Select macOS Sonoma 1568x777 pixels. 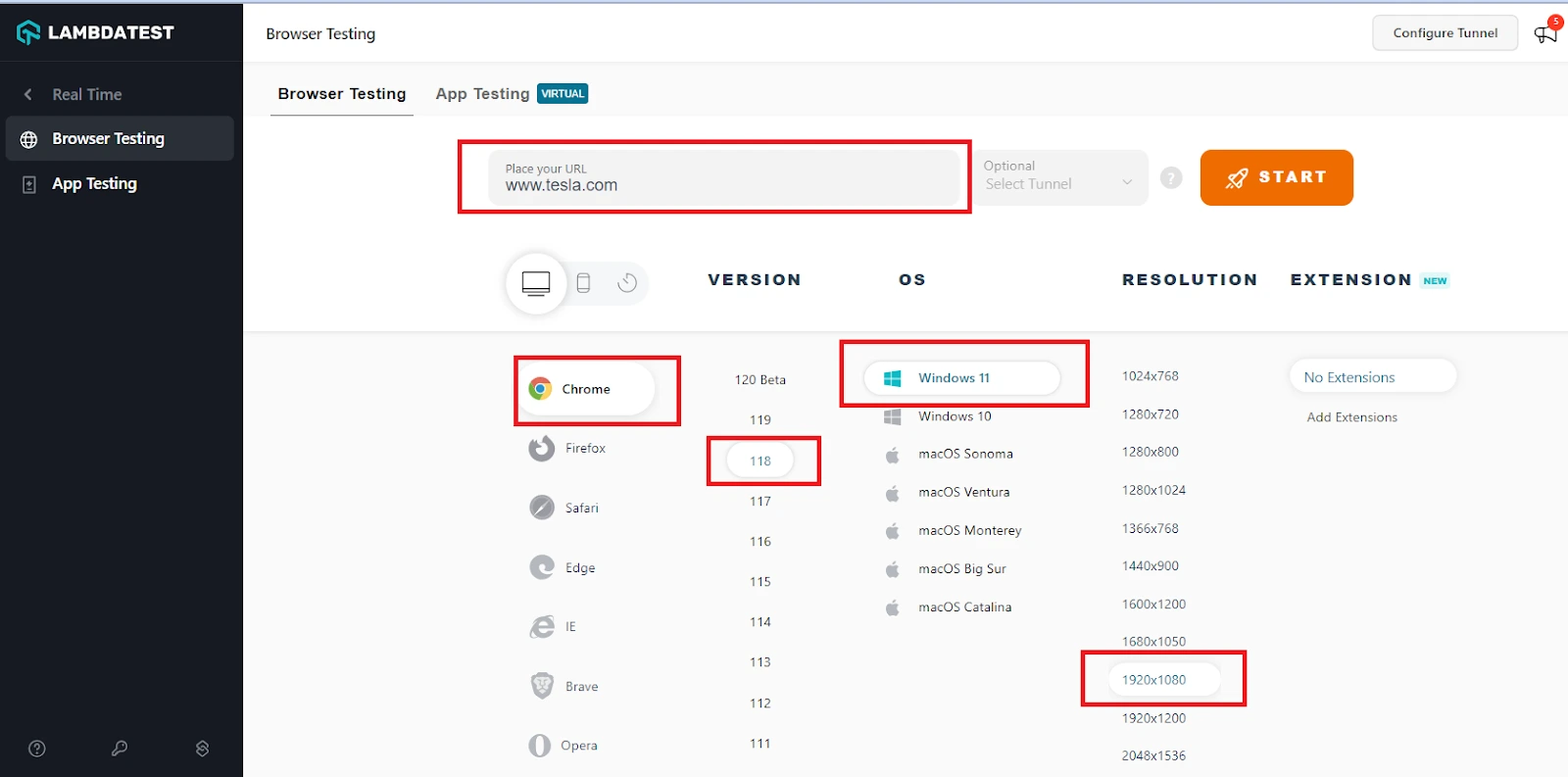(x=949, y=454)
